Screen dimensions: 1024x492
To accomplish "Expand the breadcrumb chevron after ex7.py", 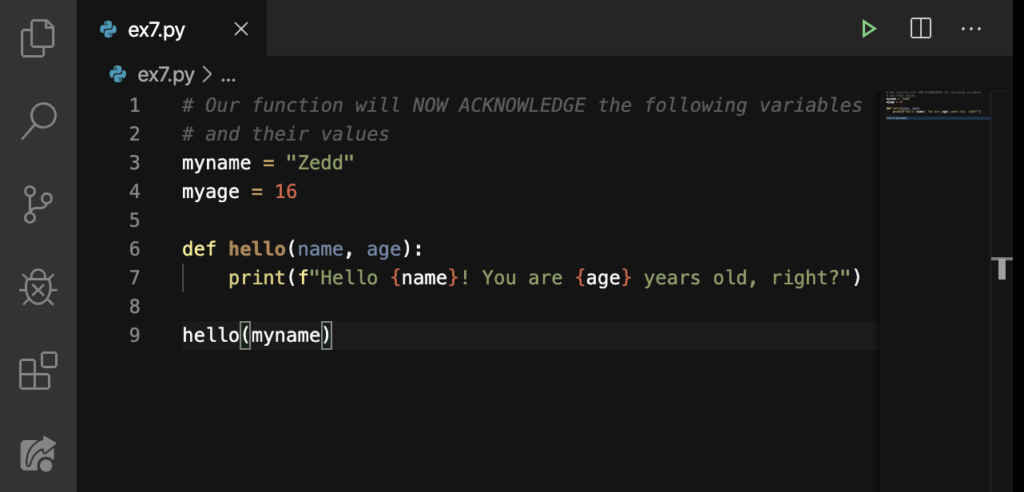I will (x=207, y=75).
